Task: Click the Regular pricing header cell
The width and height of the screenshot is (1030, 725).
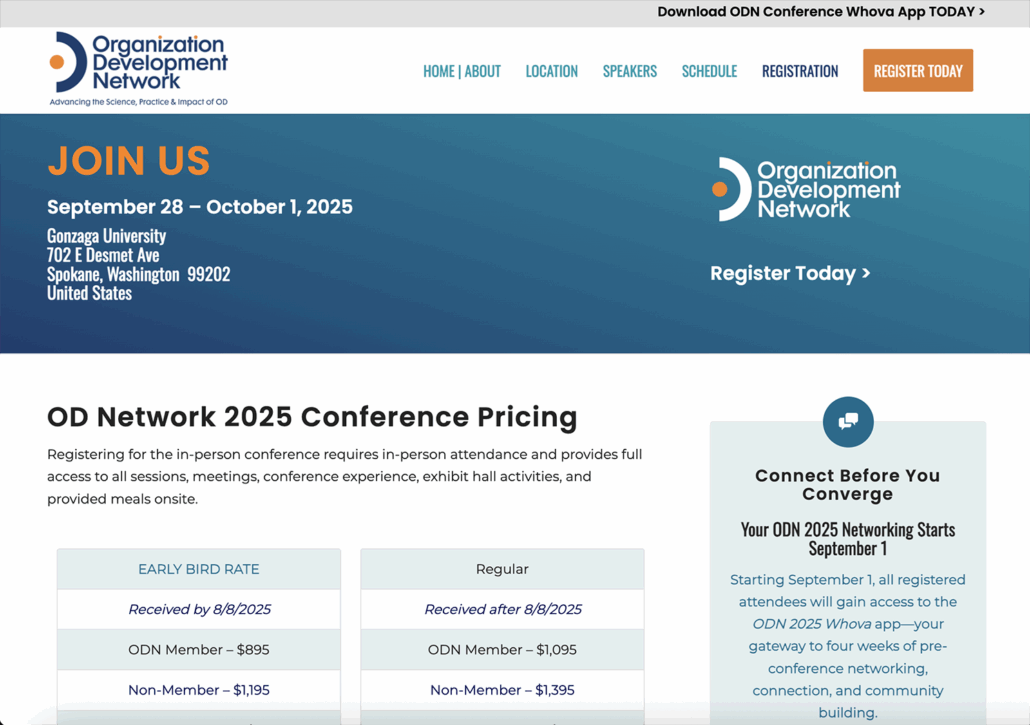Action: click(x=503, y=569)
